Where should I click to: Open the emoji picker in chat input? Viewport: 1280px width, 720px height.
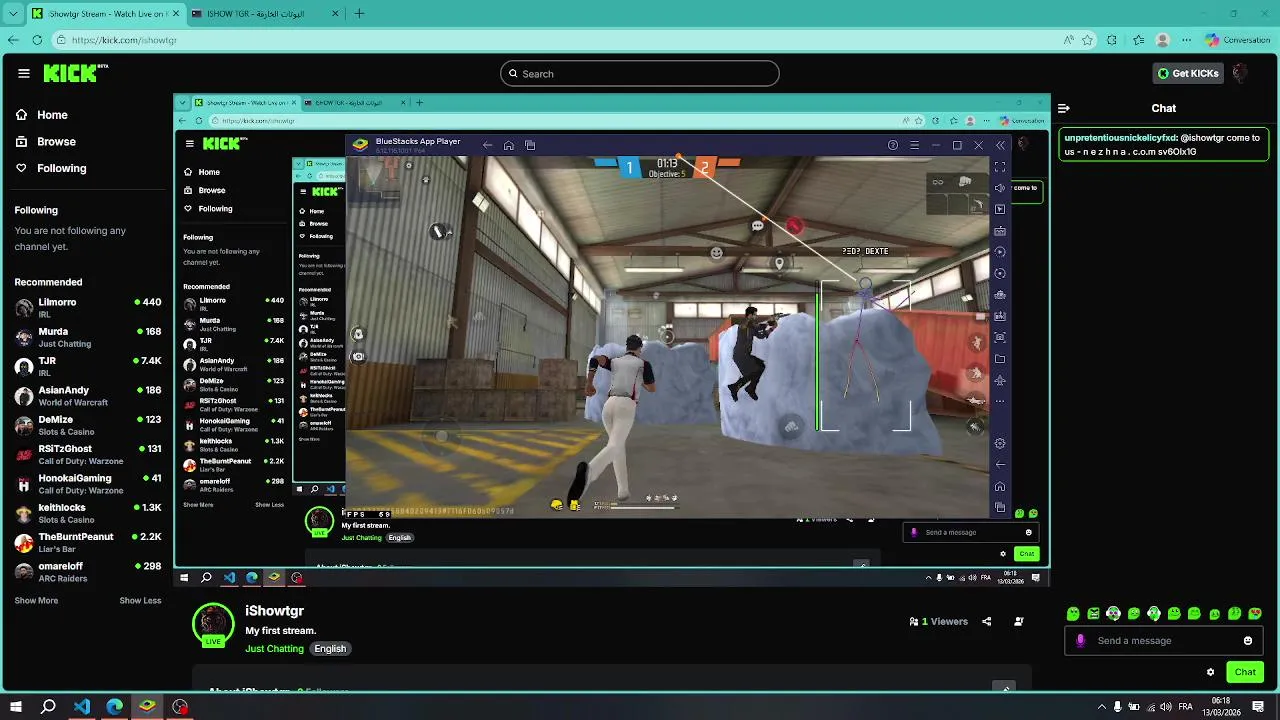(1248, 641)
